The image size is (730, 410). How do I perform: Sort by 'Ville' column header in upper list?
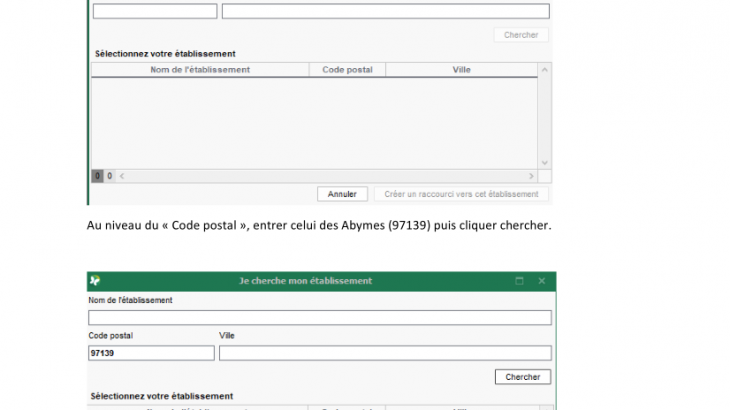tap(461, 70)
